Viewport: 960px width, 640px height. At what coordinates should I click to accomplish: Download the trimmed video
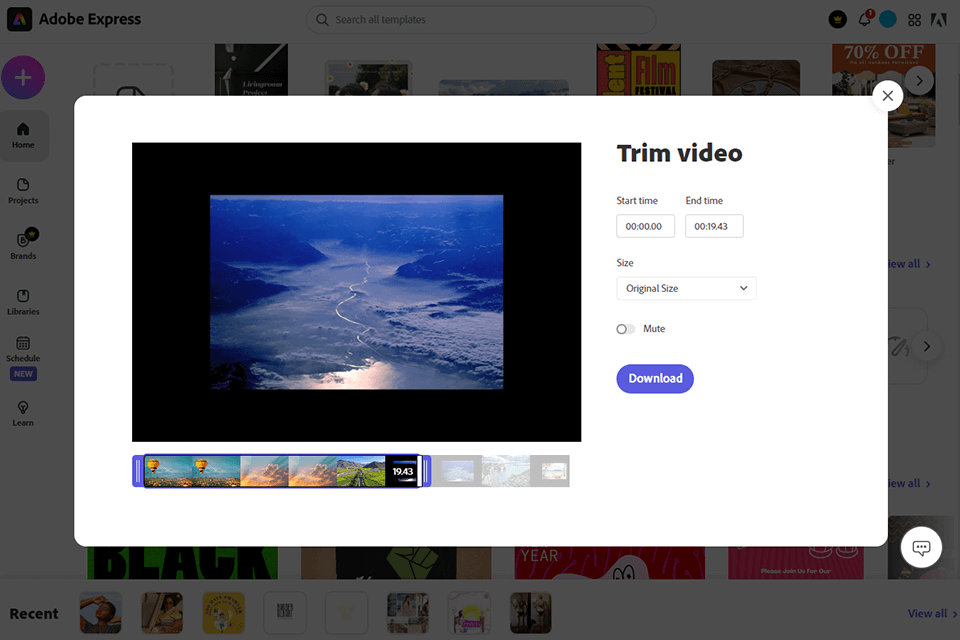pyautogui.click(x=654, y=378)
